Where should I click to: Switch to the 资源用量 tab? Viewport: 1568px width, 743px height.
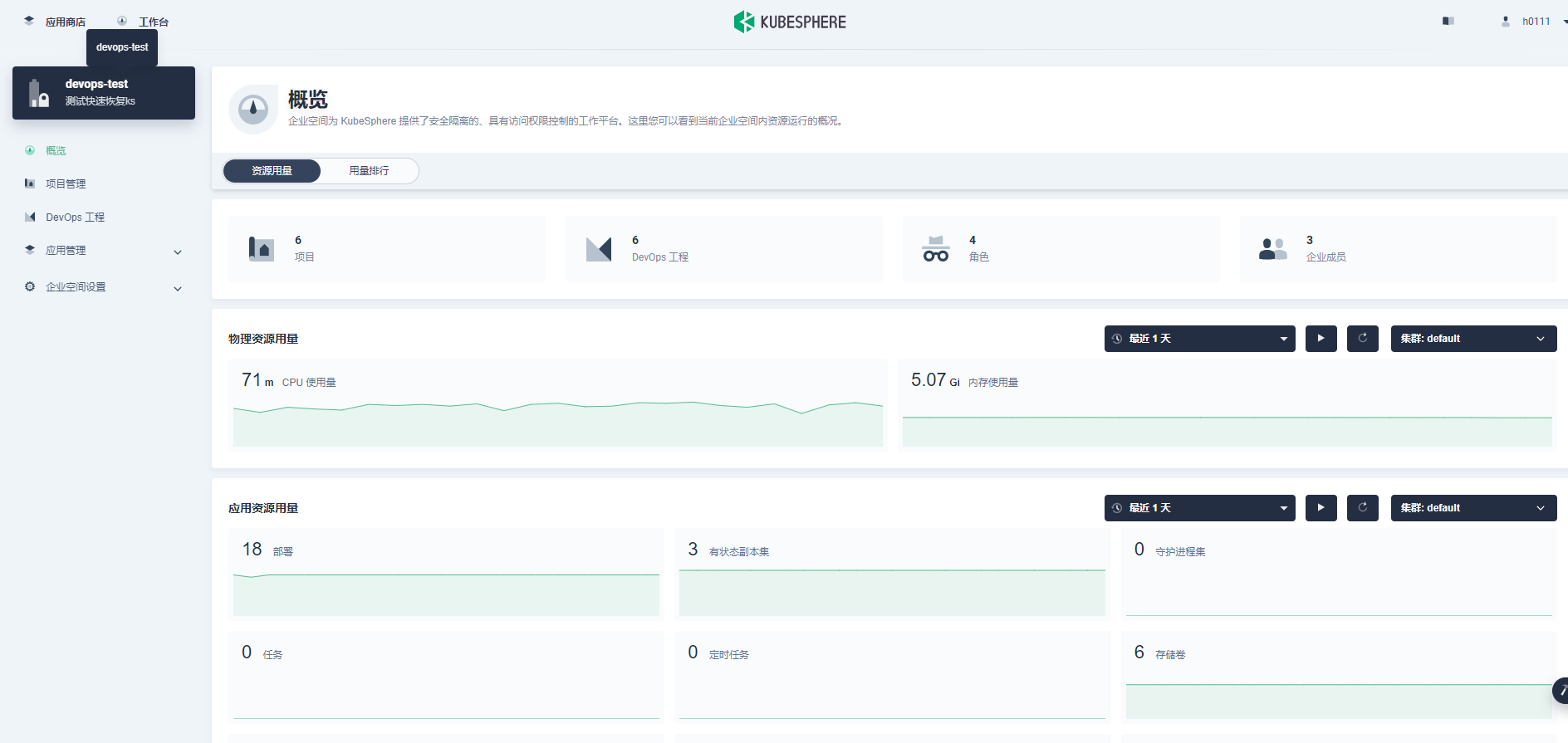[272, 171]
